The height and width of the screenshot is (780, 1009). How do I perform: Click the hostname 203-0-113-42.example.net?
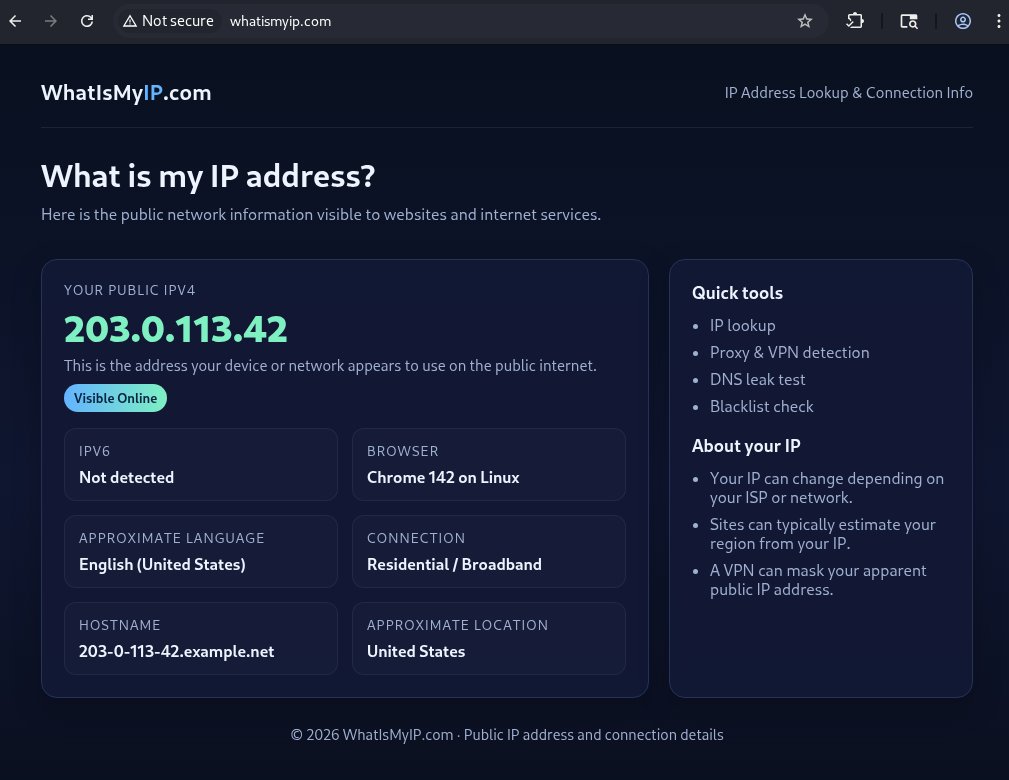coord(176,651)
